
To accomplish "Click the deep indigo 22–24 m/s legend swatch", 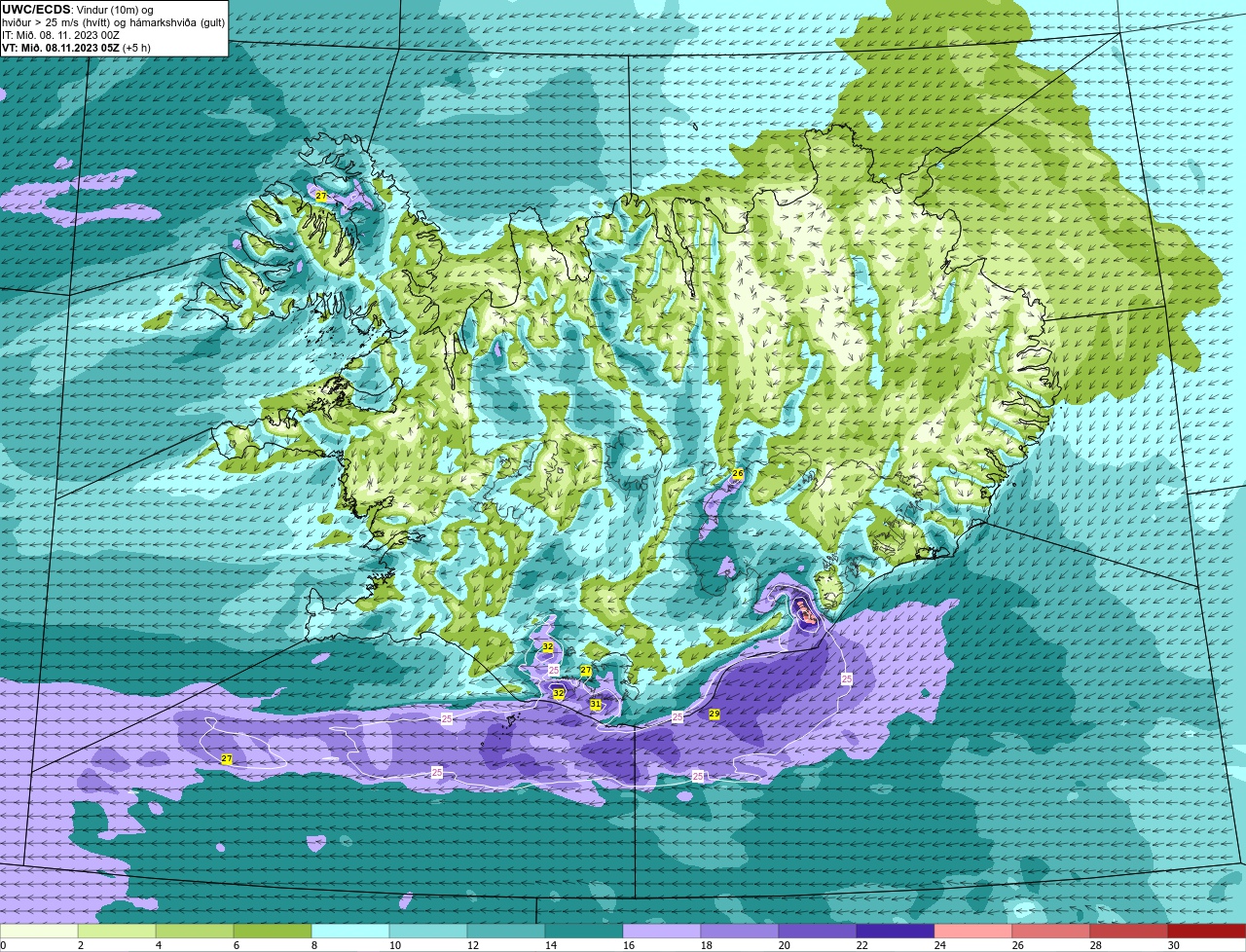I will pyautogui.click(x=896, y=932).
